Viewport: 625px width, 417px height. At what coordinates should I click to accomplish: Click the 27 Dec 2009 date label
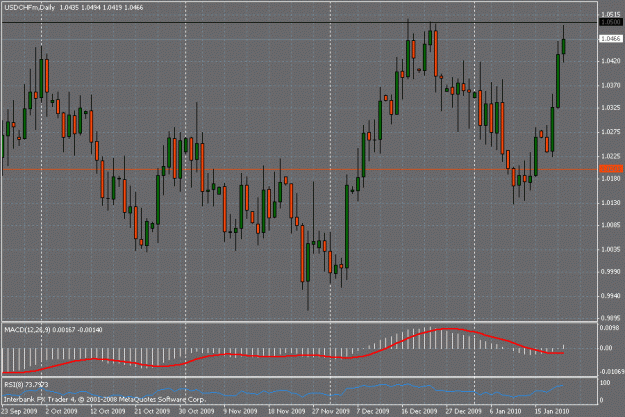tap(464, 411)
